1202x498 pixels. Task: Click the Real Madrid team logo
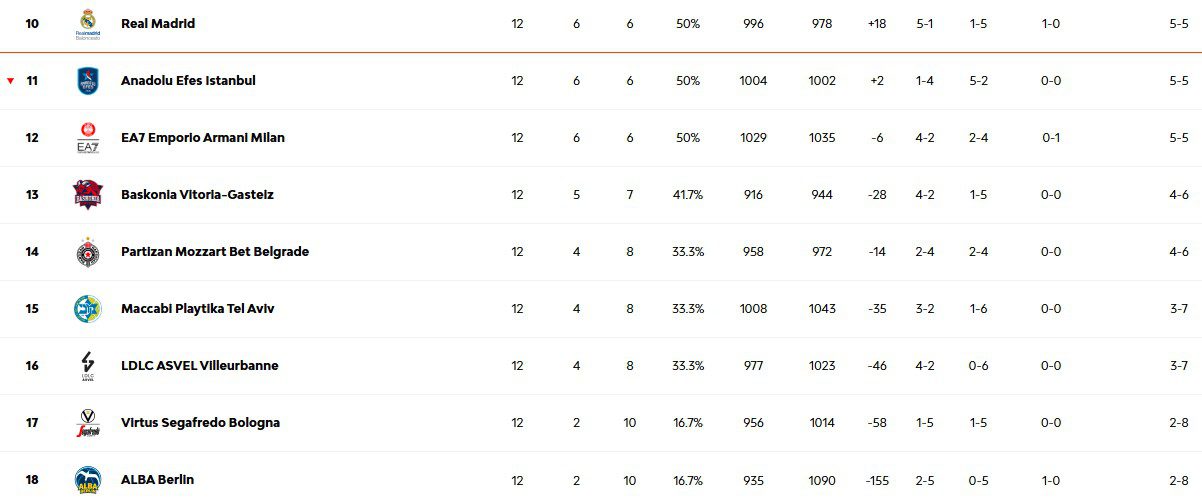(87, 23)
